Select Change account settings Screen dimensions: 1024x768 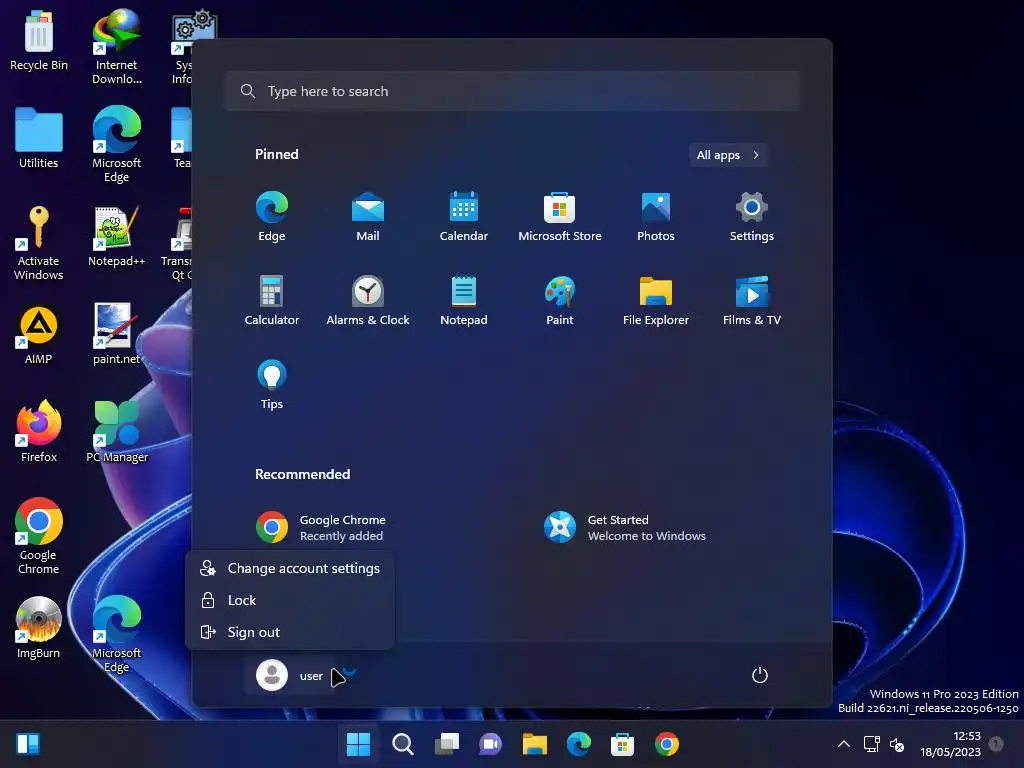point(290,568)
